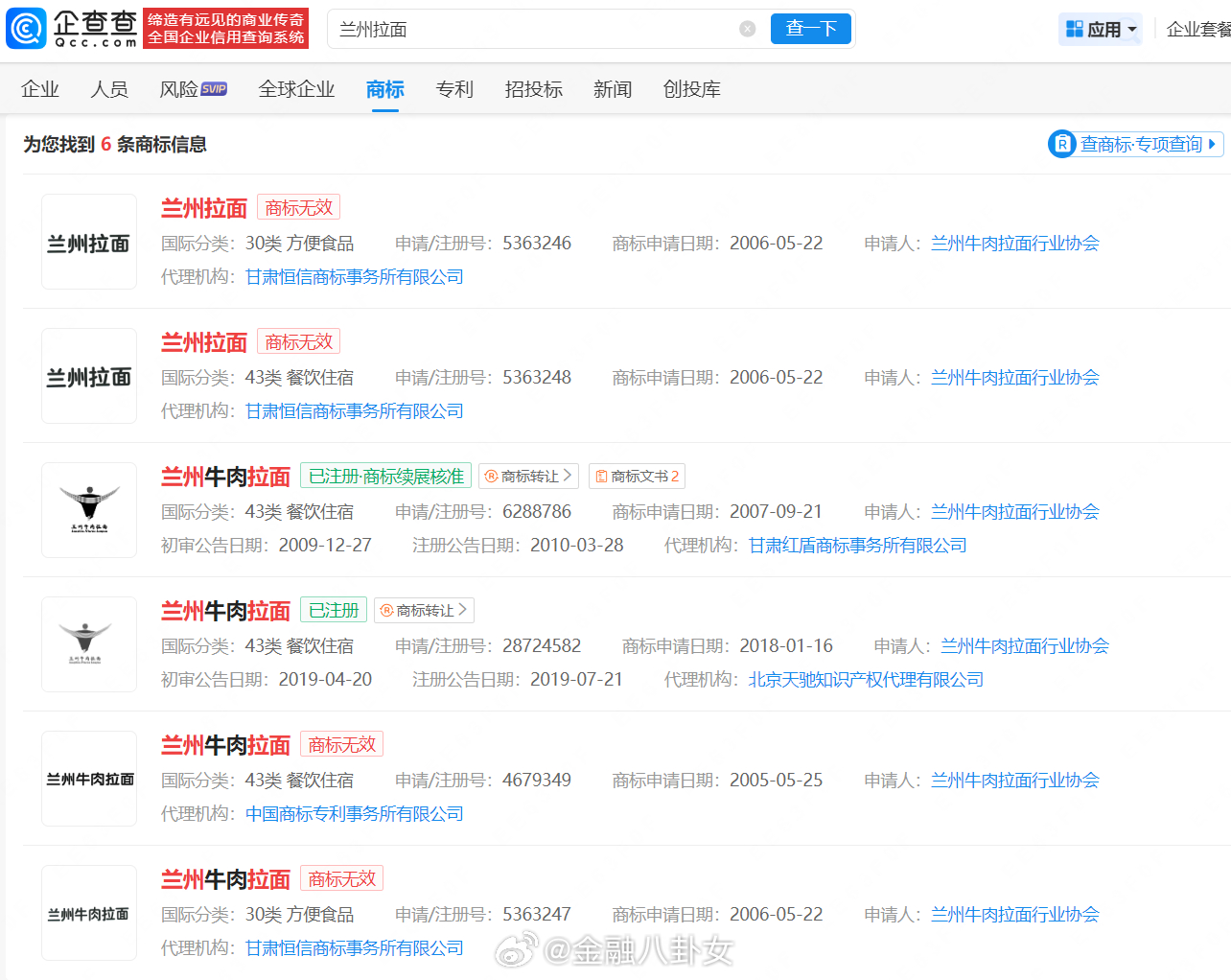1231x980 pixels.
Task: Open trademark image thumbnail for registration 5363246
Action: [x=89, y=242]
